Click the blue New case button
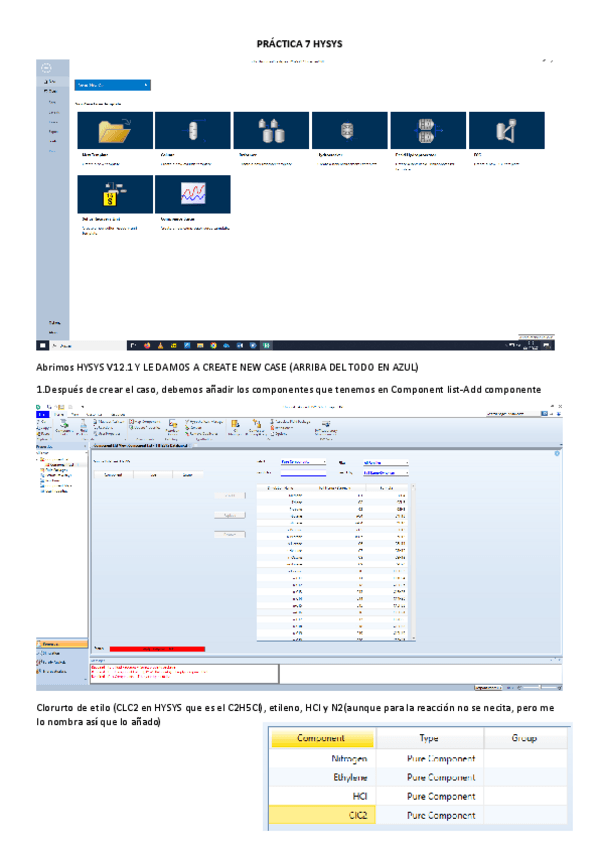The height and width of the screenshot is (848, 599). tap(112, 85)
